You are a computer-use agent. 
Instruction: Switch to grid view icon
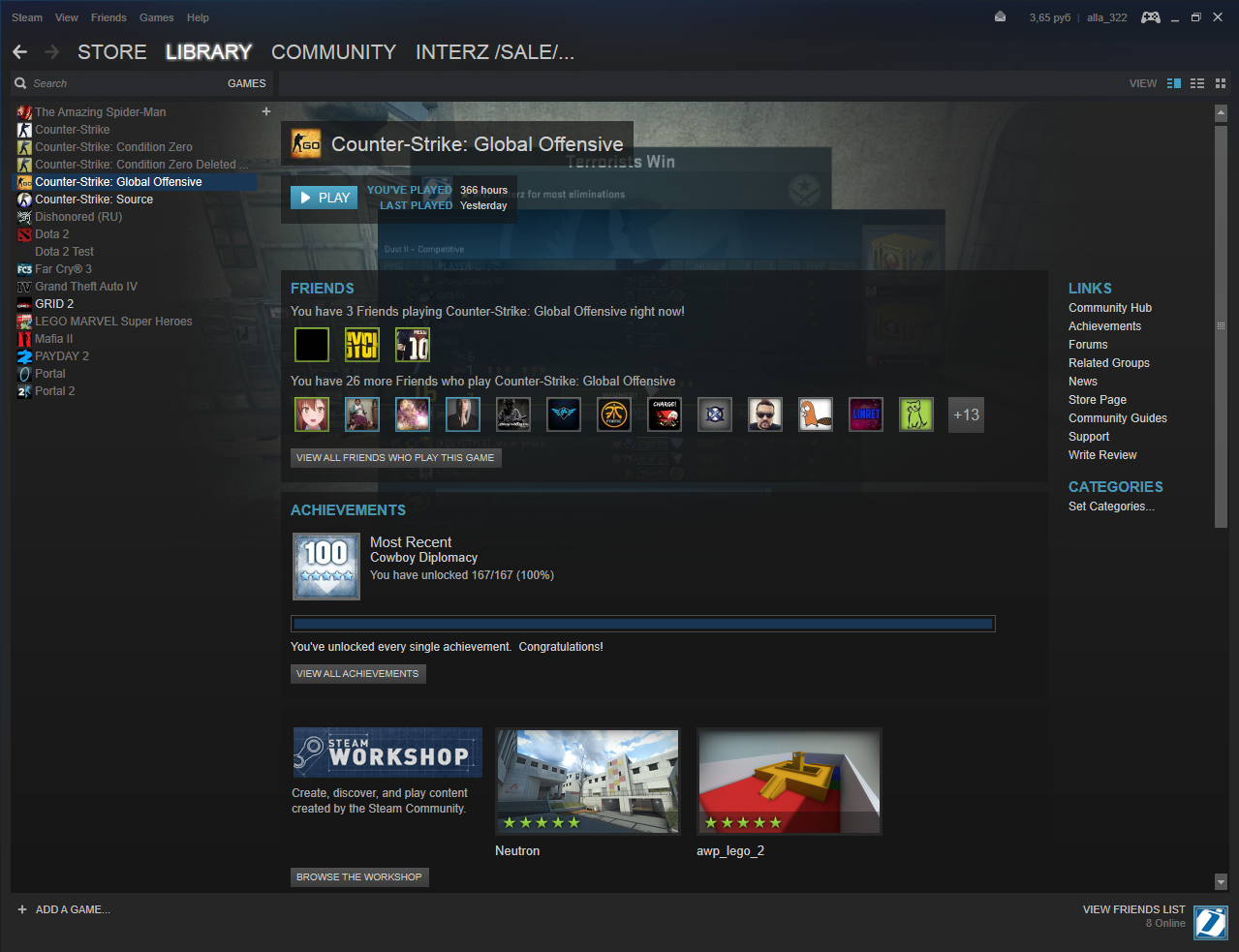coord(1221,83)
